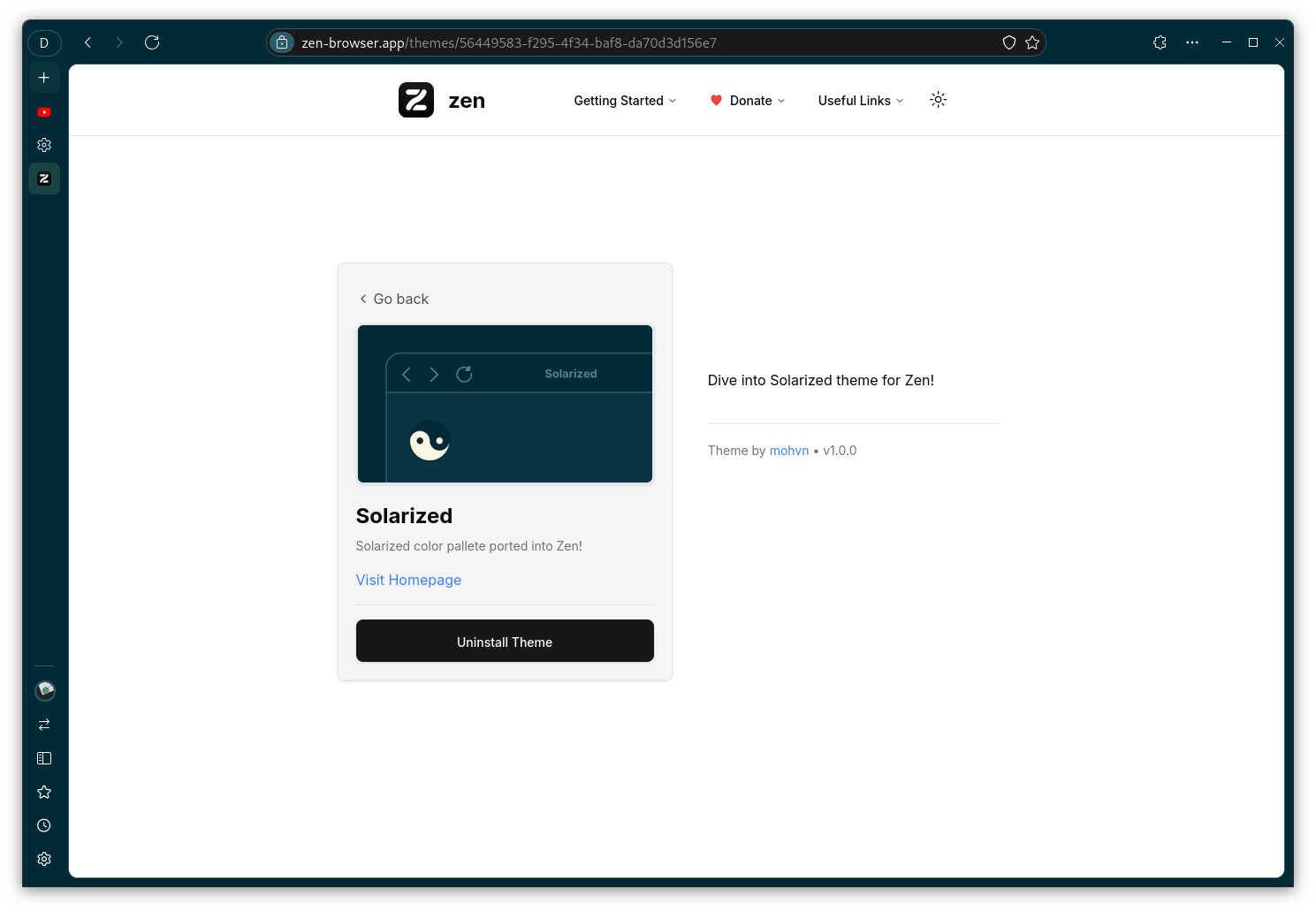This screenshot has width=1316, height=912.
Task: Bookmark this page with the address bar star
Action: 1031,42
